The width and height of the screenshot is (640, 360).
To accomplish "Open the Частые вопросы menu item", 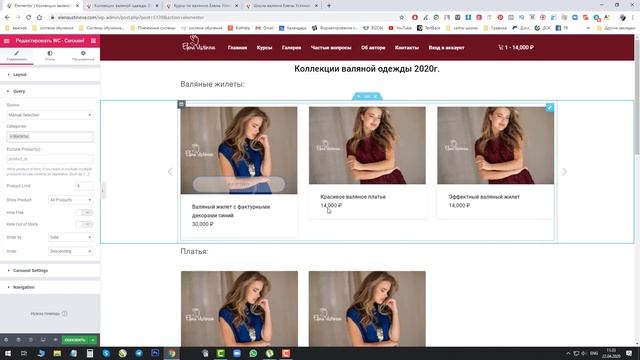I will pyautogui.click(x=331, y=48).
